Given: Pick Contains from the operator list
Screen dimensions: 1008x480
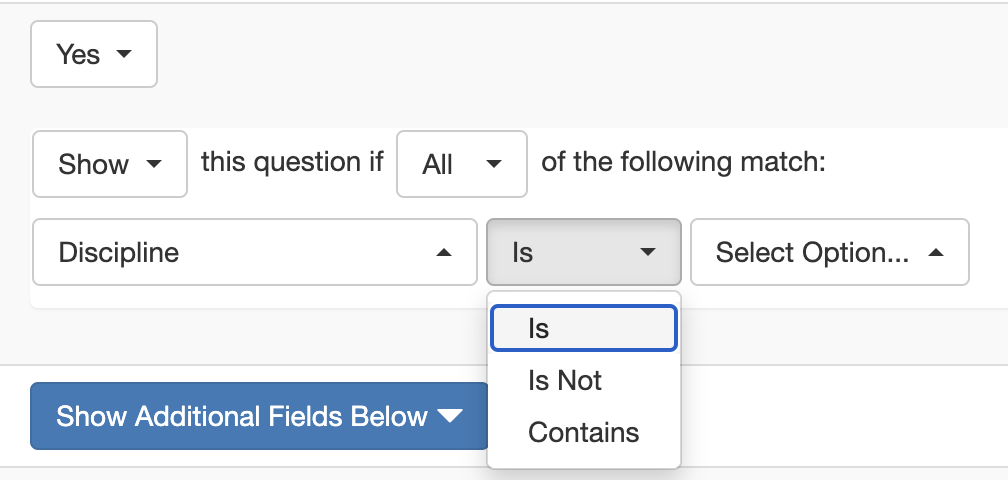Looking at the screenshot, I should [583, 432].
